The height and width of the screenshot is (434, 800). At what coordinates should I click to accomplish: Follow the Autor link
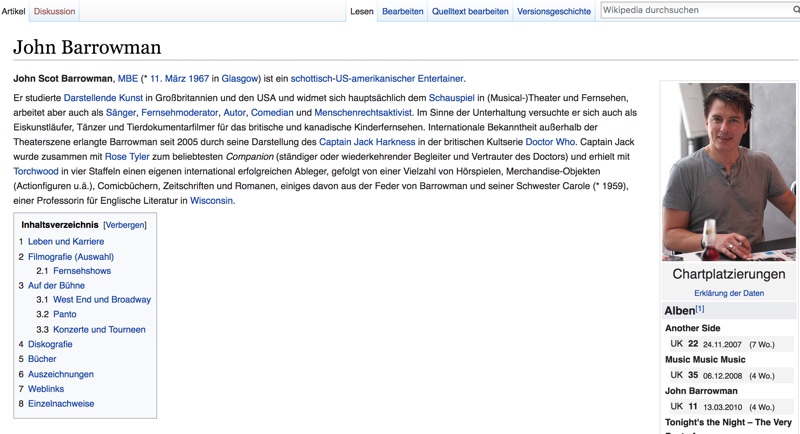pos(234,113)
